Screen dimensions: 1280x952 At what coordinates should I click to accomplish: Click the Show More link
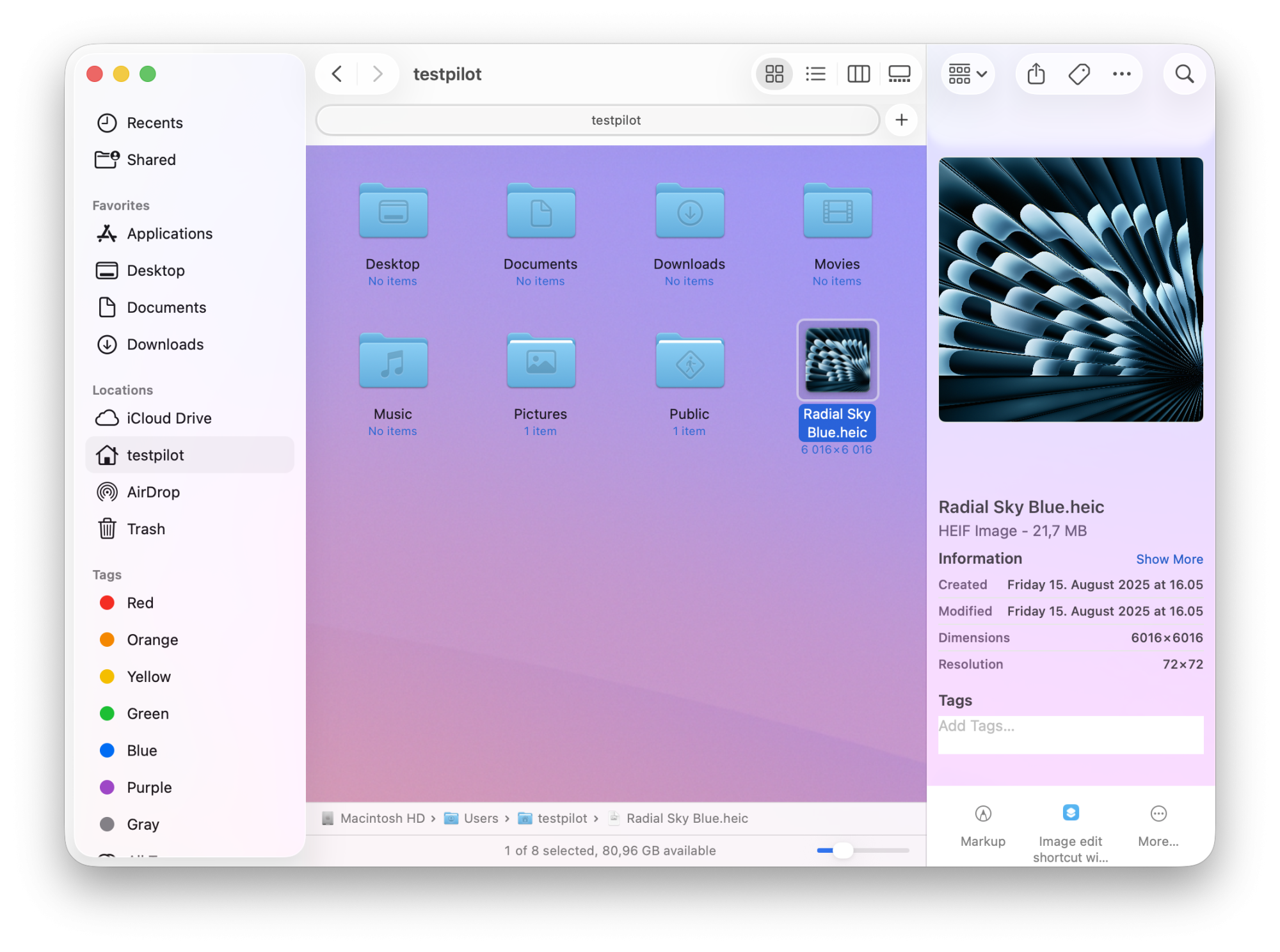[1169, 559]
